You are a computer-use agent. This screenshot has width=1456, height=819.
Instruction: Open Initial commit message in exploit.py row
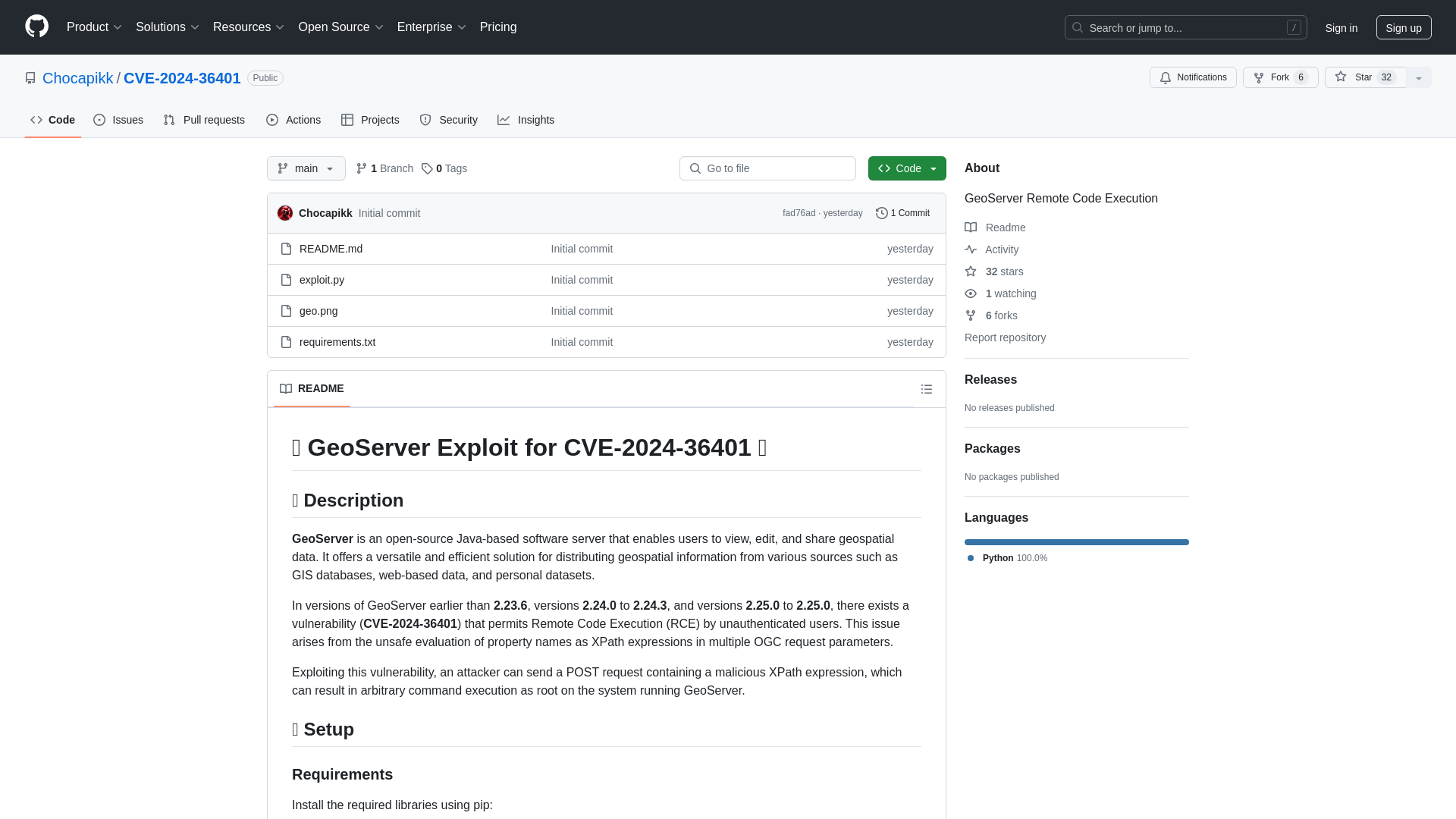582,280
